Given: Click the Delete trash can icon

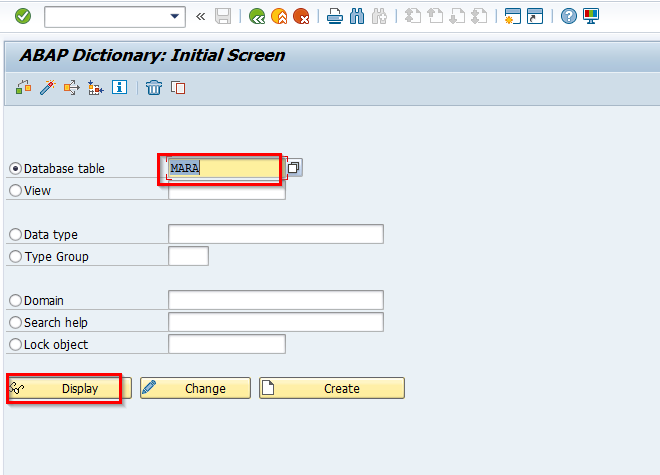Looking at the screenshot, I should 153,88.
